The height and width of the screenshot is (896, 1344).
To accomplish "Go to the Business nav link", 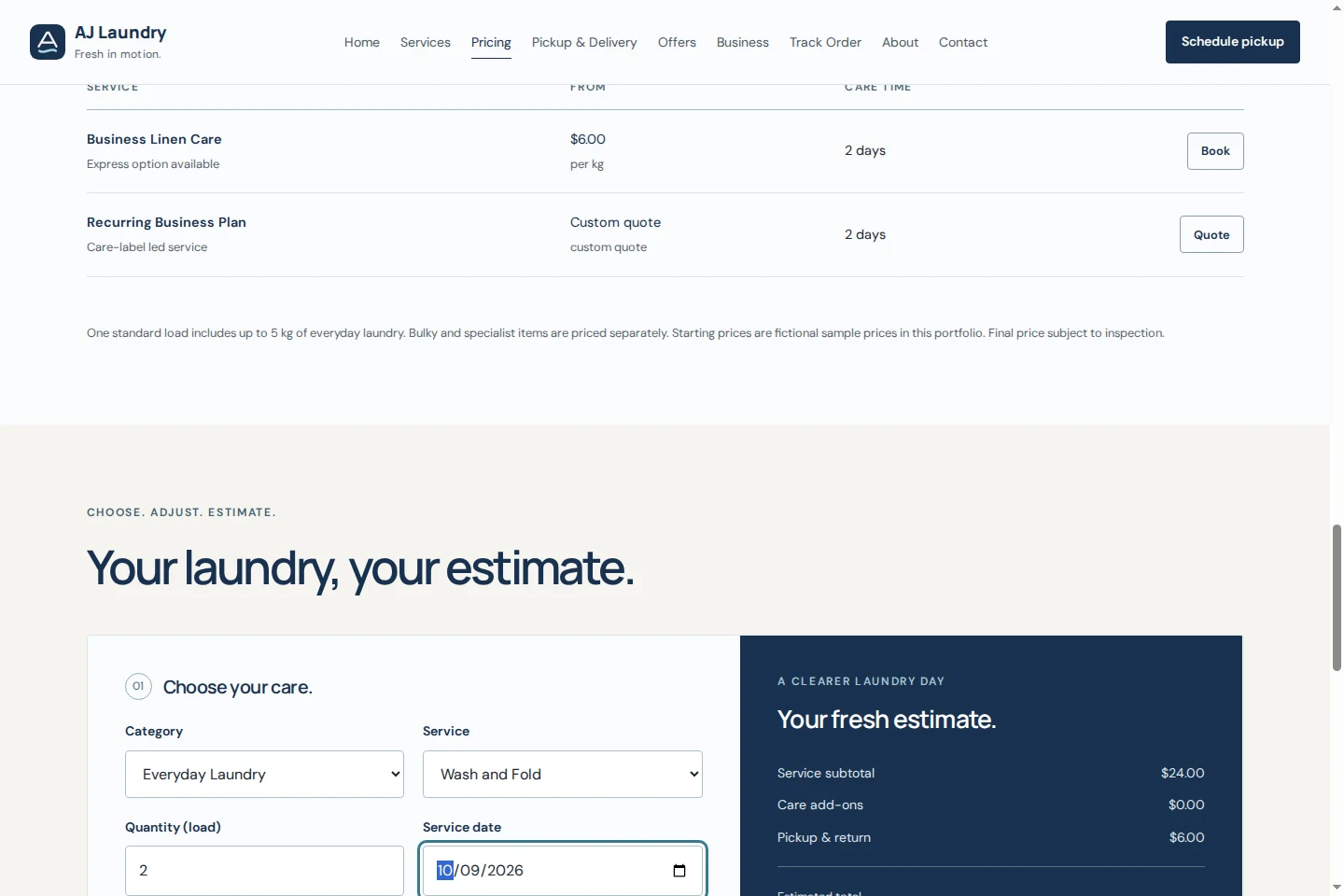I will [743, 42].
